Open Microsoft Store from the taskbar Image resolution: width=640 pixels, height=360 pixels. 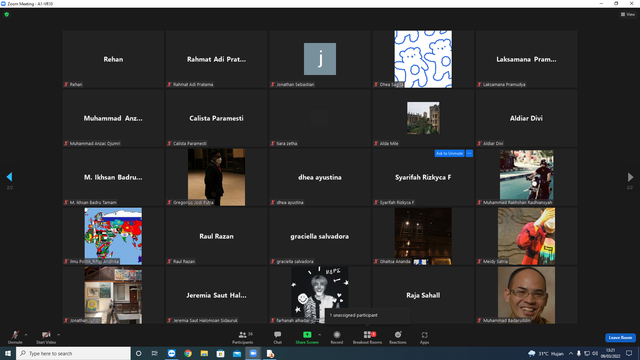point(220,353)
